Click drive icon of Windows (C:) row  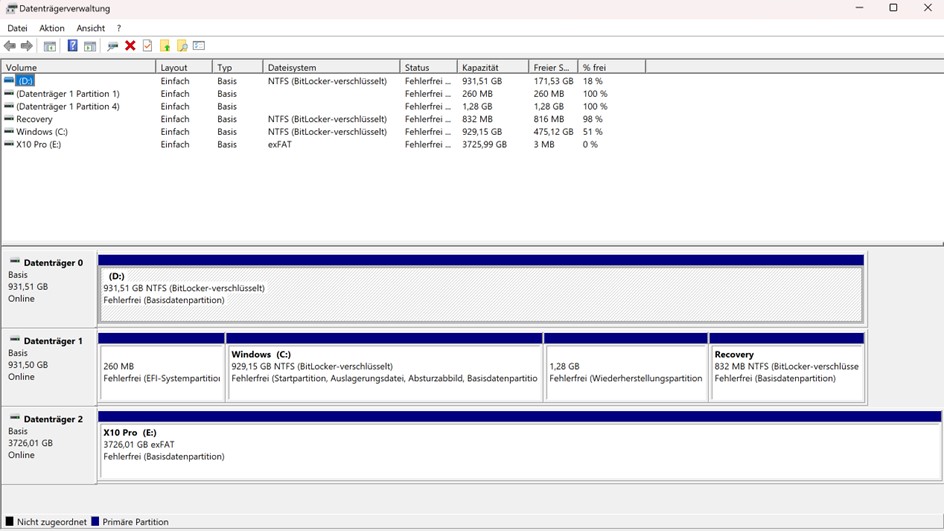pos(9,131)
